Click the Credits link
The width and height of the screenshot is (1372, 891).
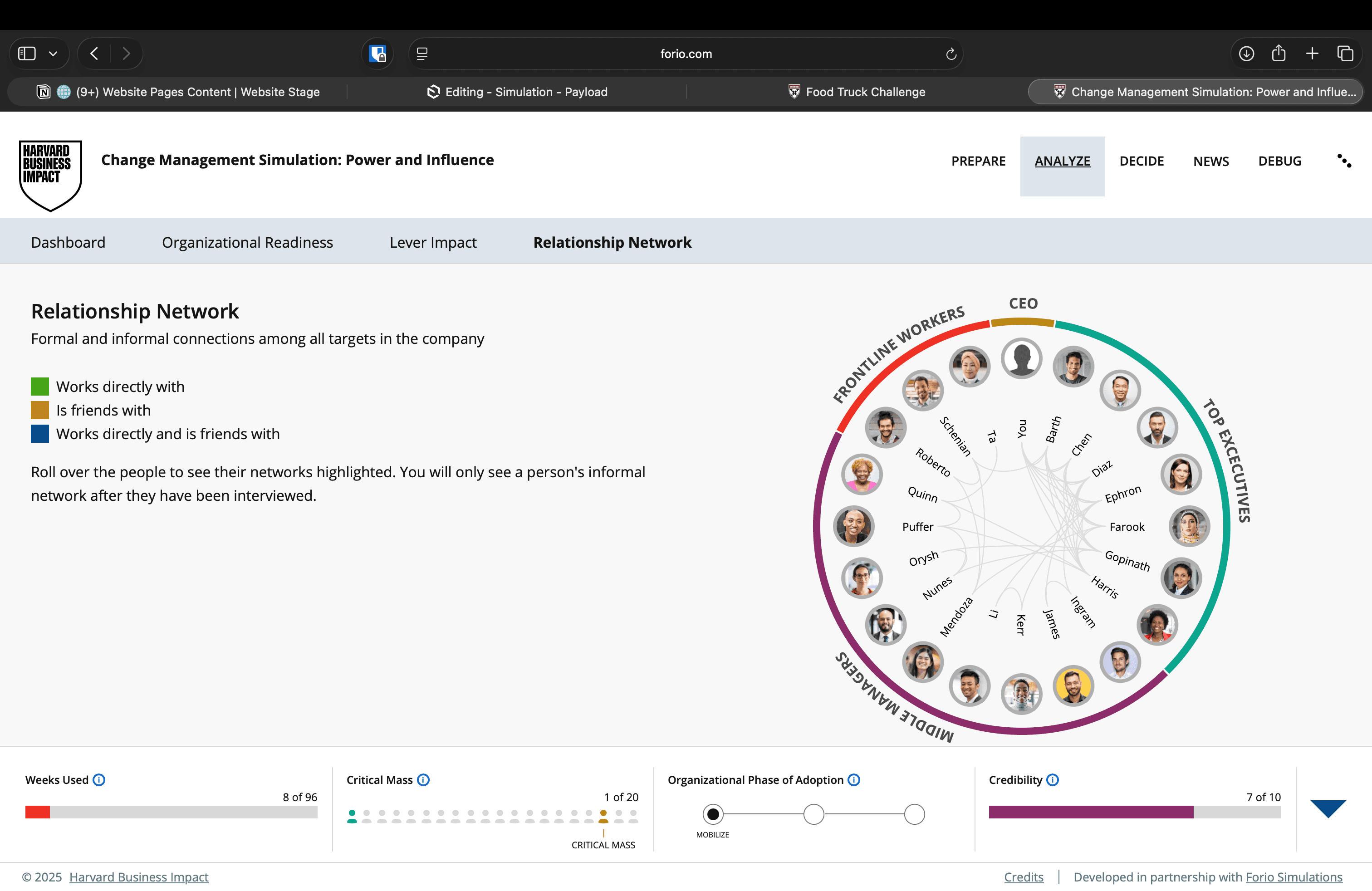pyautogui.click(x=1023, y=876)
